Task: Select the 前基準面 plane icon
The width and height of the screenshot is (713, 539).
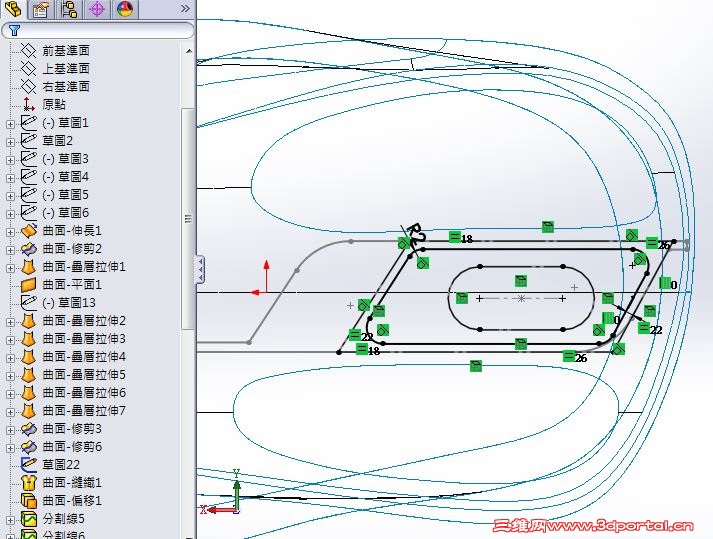Action: (x=28, y=50)
